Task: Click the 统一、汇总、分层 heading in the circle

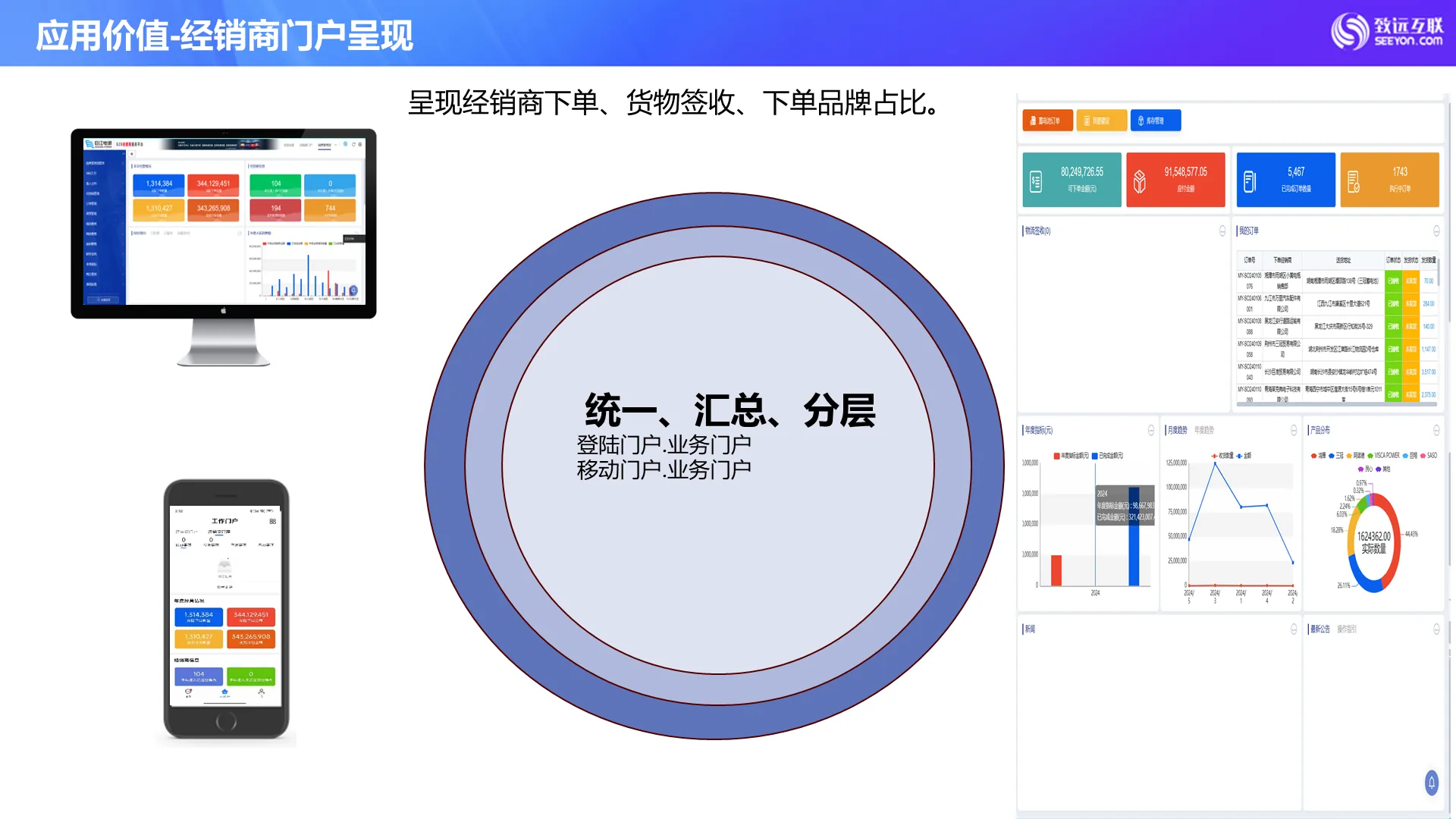Action: [x=730, y=410]
